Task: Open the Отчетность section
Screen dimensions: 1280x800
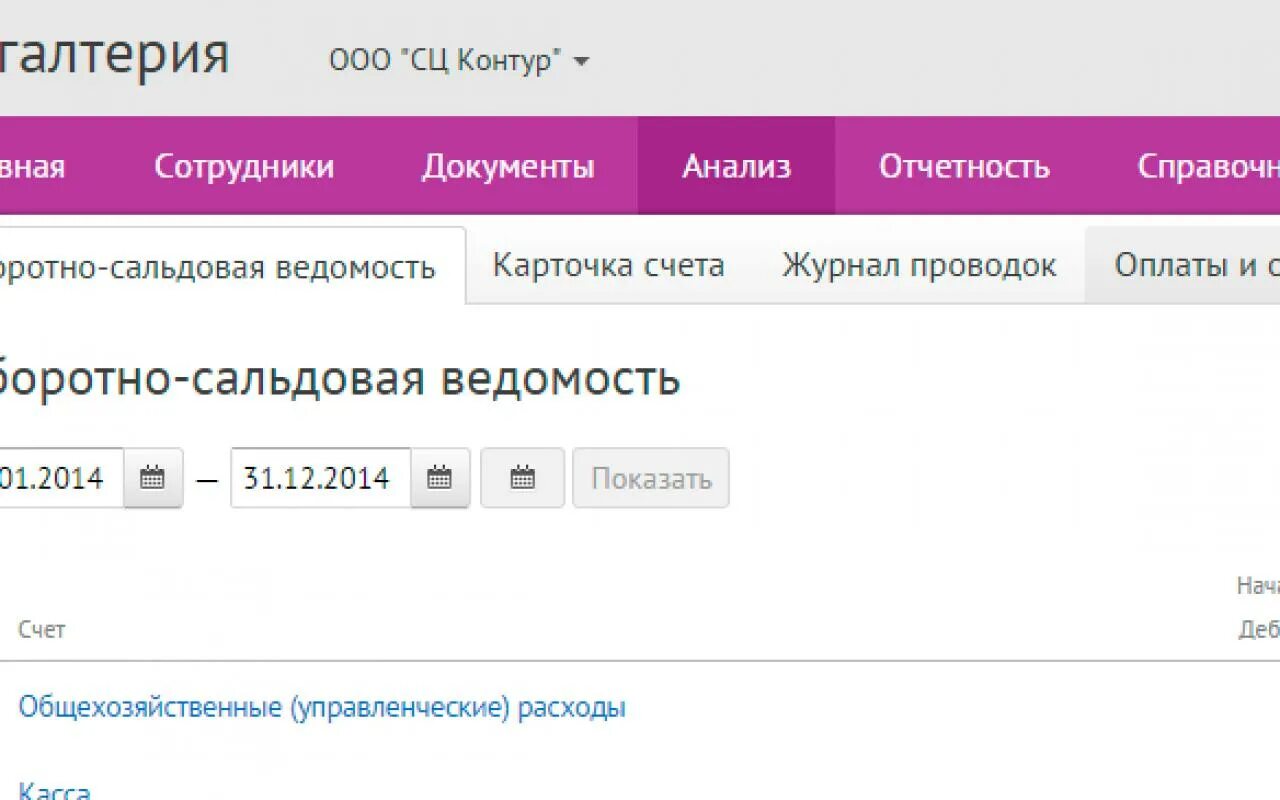Action: [x=964, y=166]
